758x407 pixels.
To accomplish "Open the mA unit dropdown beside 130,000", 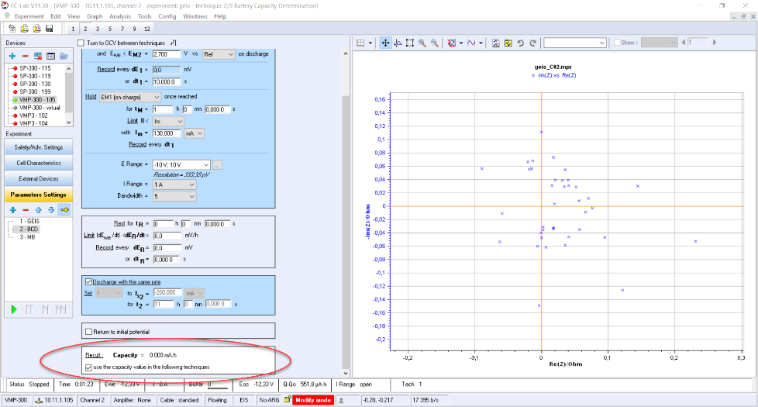I will [x=194, y=133].
